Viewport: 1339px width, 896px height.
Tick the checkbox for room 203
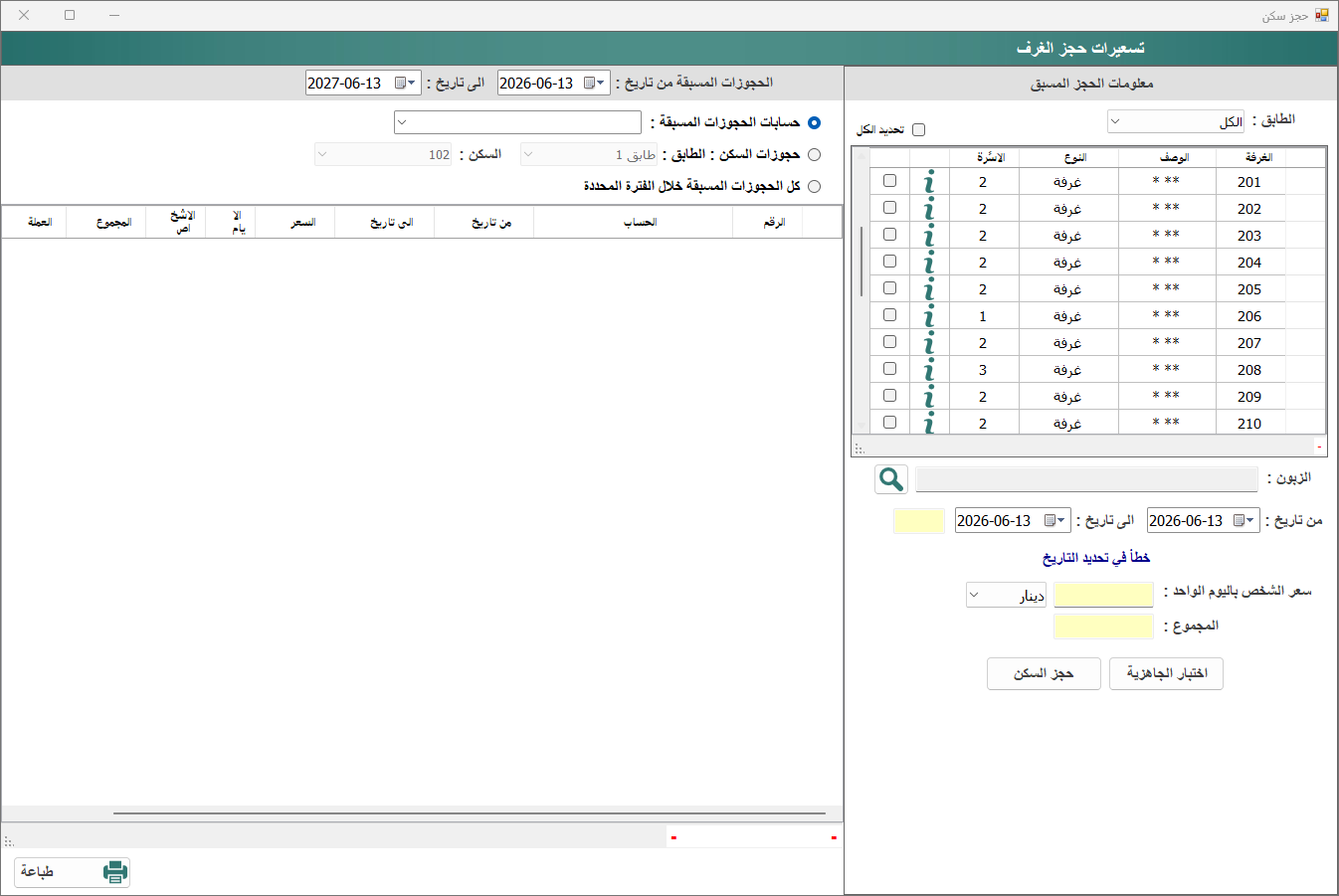[889, 235]
